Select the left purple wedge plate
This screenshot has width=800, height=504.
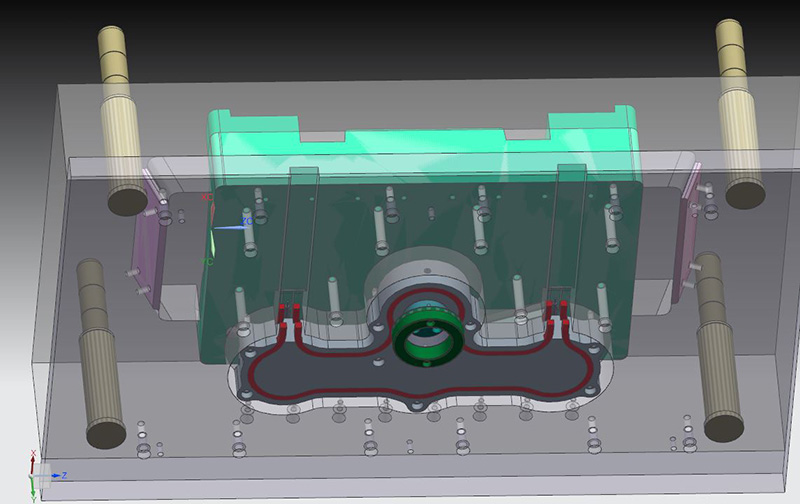(149, 240)
